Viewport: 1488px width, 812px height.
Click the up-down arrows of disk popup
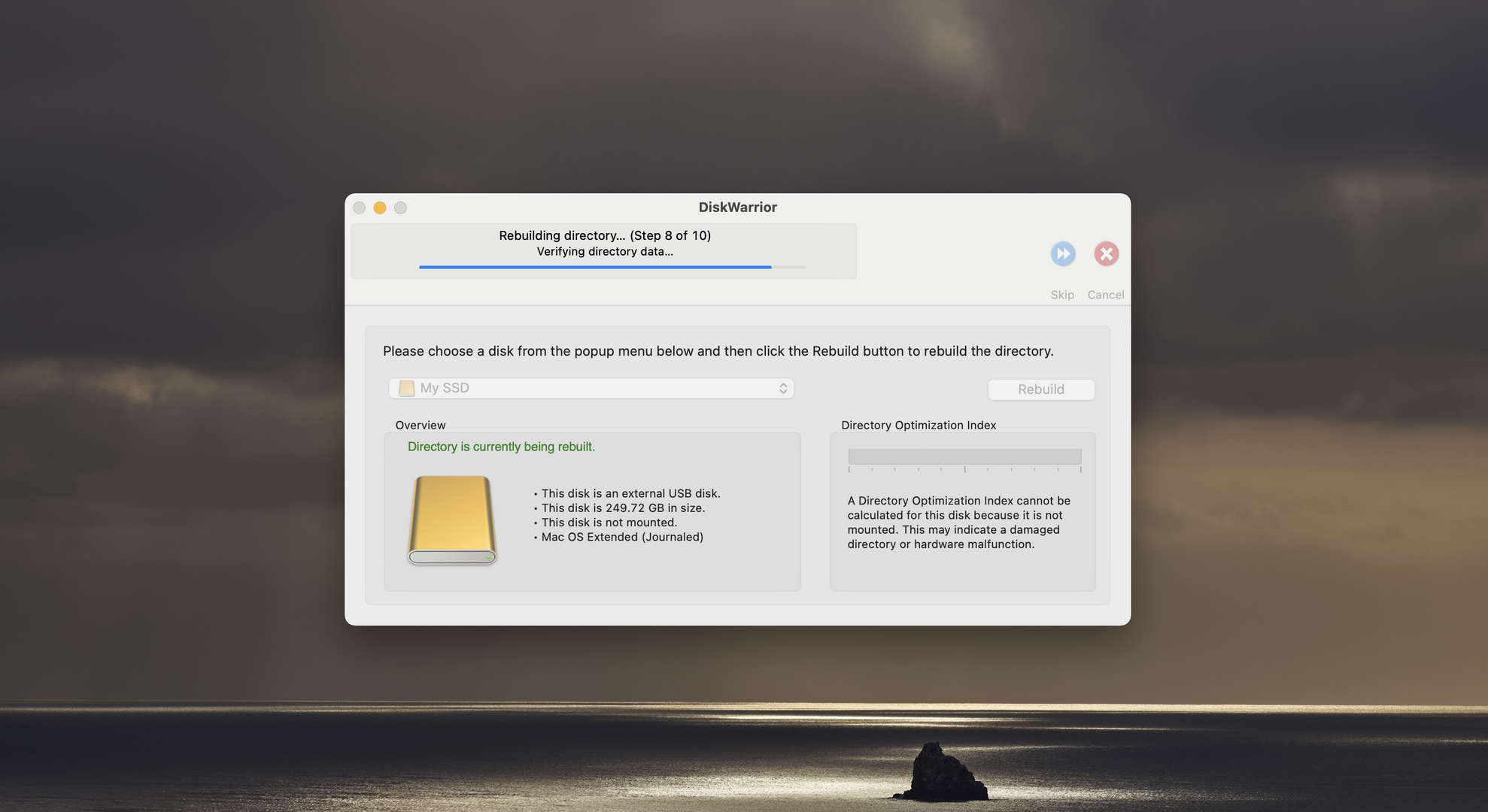783,388
